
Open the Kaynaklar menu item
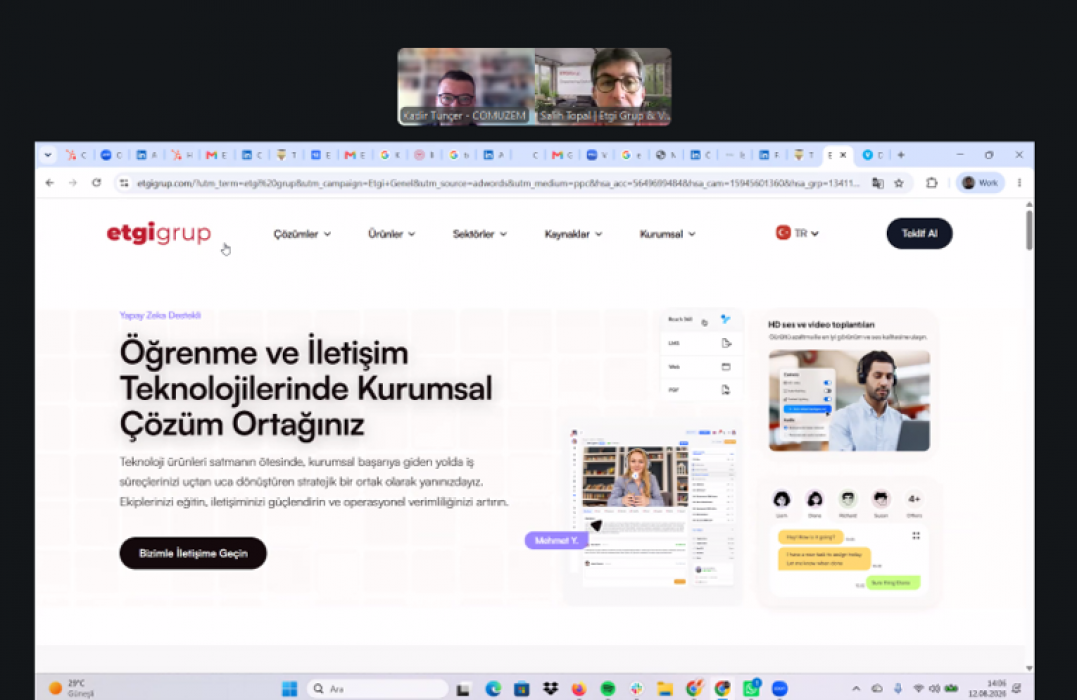pos(574,234)
